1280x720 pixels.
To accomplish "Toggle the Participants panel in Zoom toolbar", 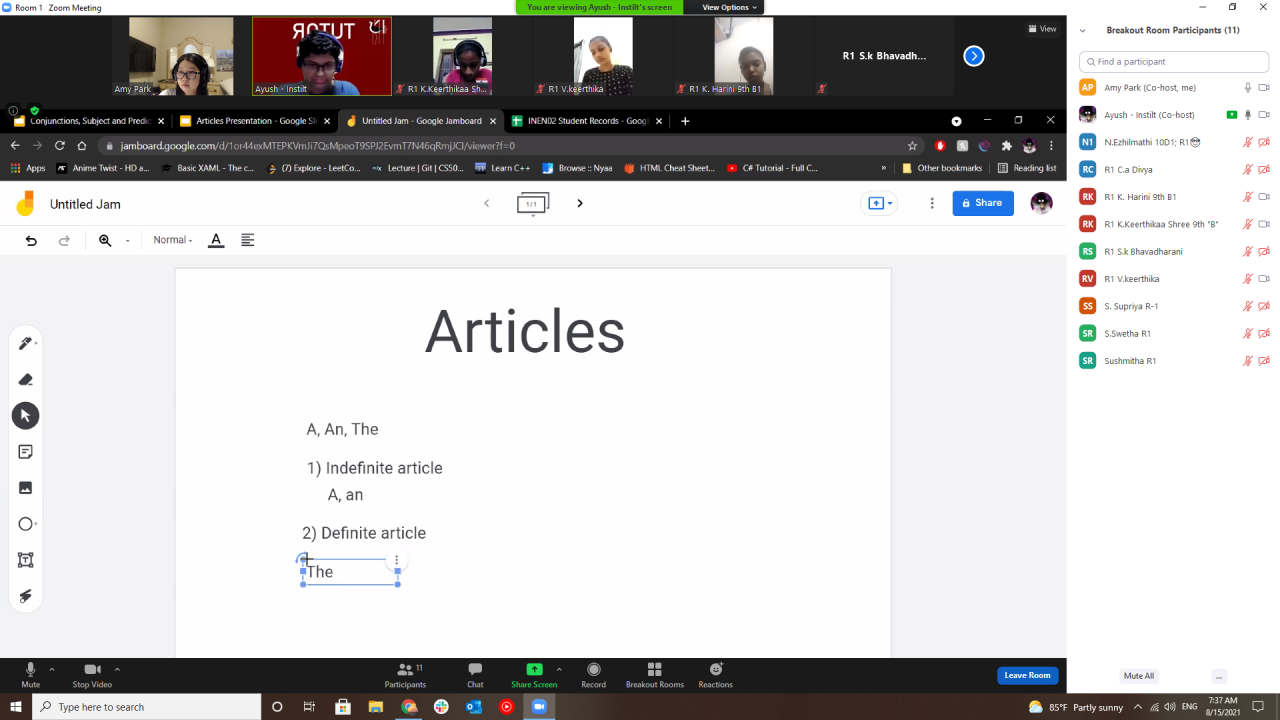I will 405,675.
